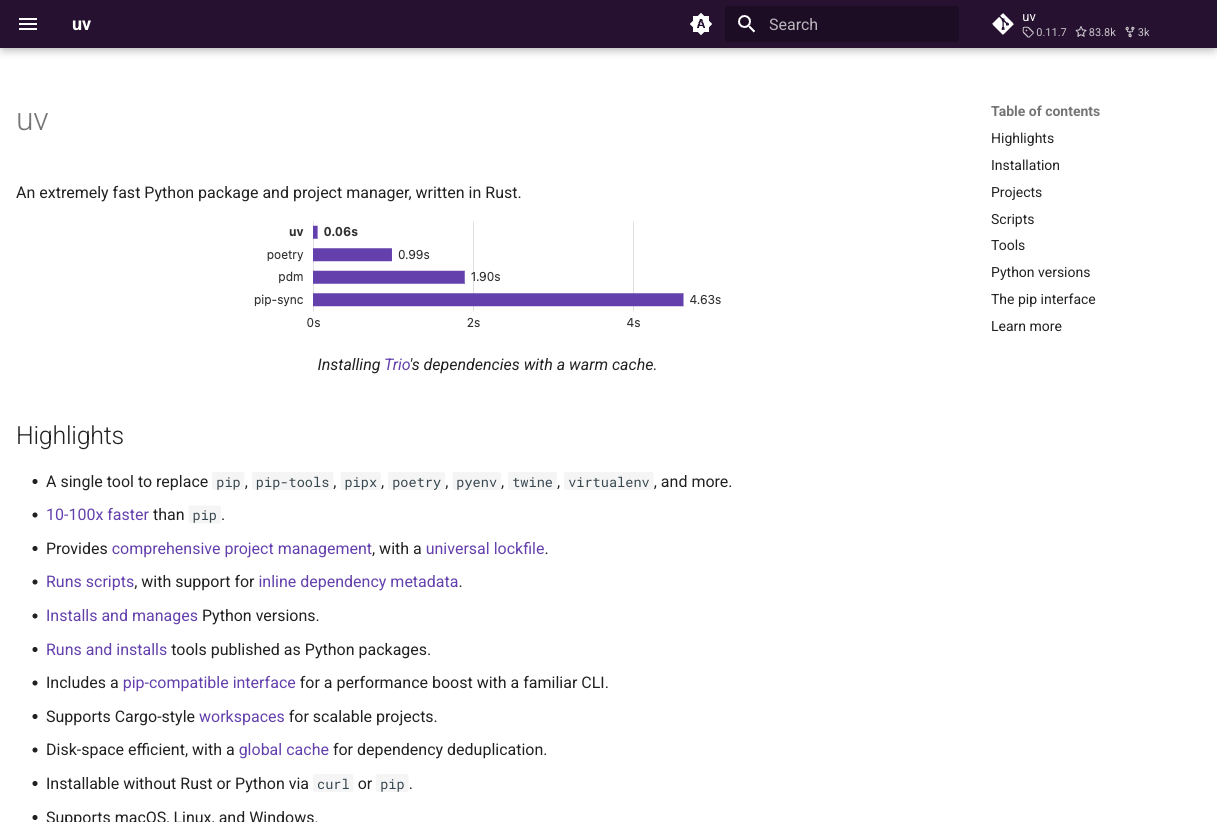Navigate to Scripts section in contents
This screenshot has height=822, width=1217.
[x=1012, y=219]
